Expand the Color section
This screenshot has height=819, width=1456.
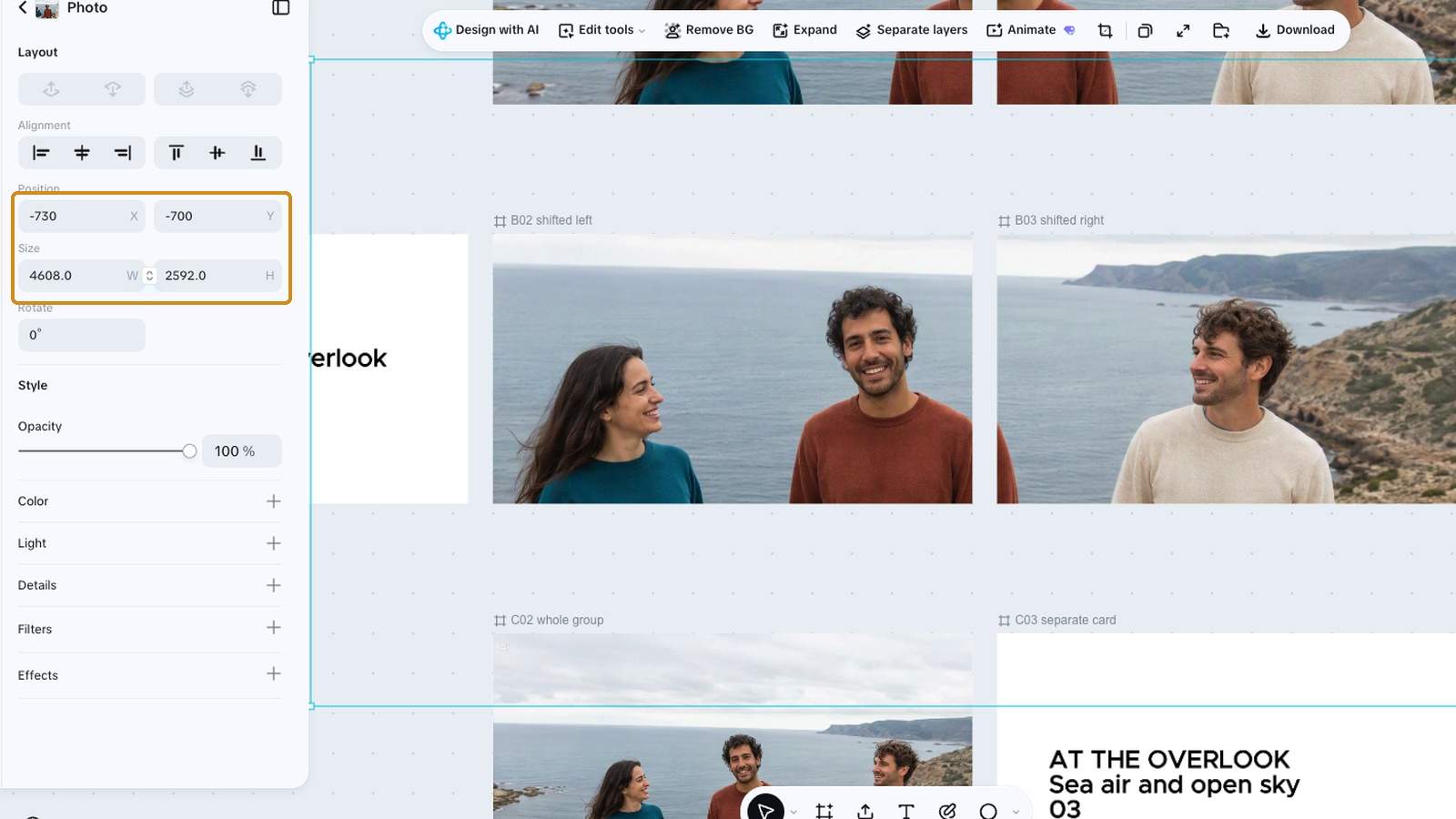(x=273, y=501)
